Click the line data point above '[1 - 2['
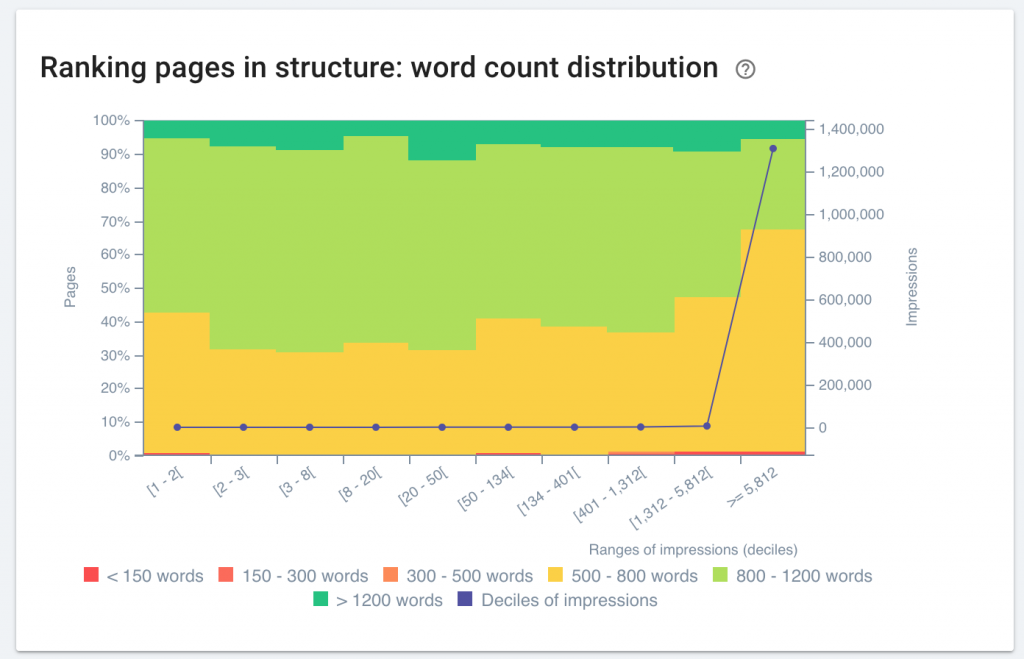 click(x=177, y=427)
